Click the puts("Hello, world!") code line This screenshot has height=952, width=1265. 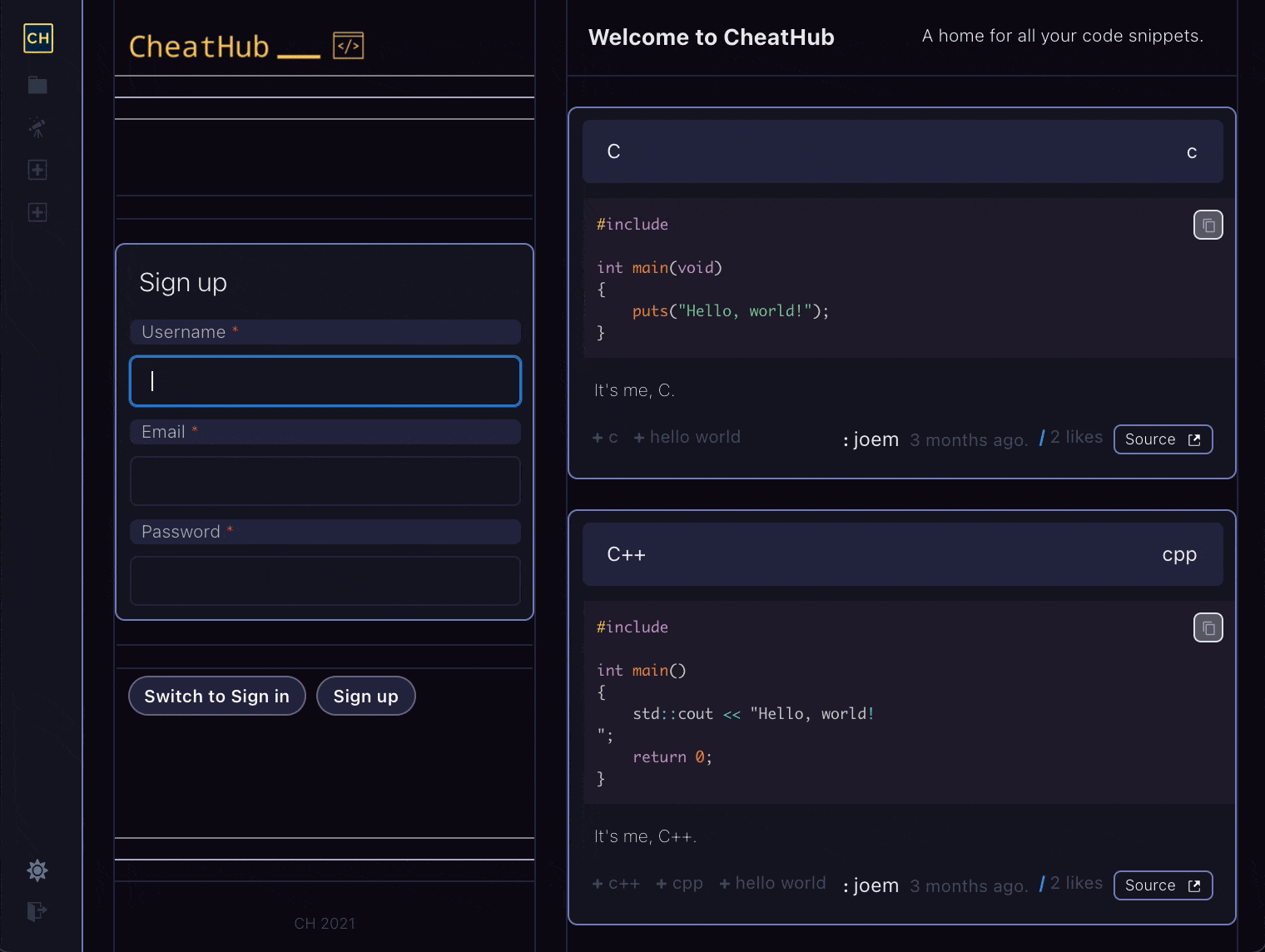point(731,311)
